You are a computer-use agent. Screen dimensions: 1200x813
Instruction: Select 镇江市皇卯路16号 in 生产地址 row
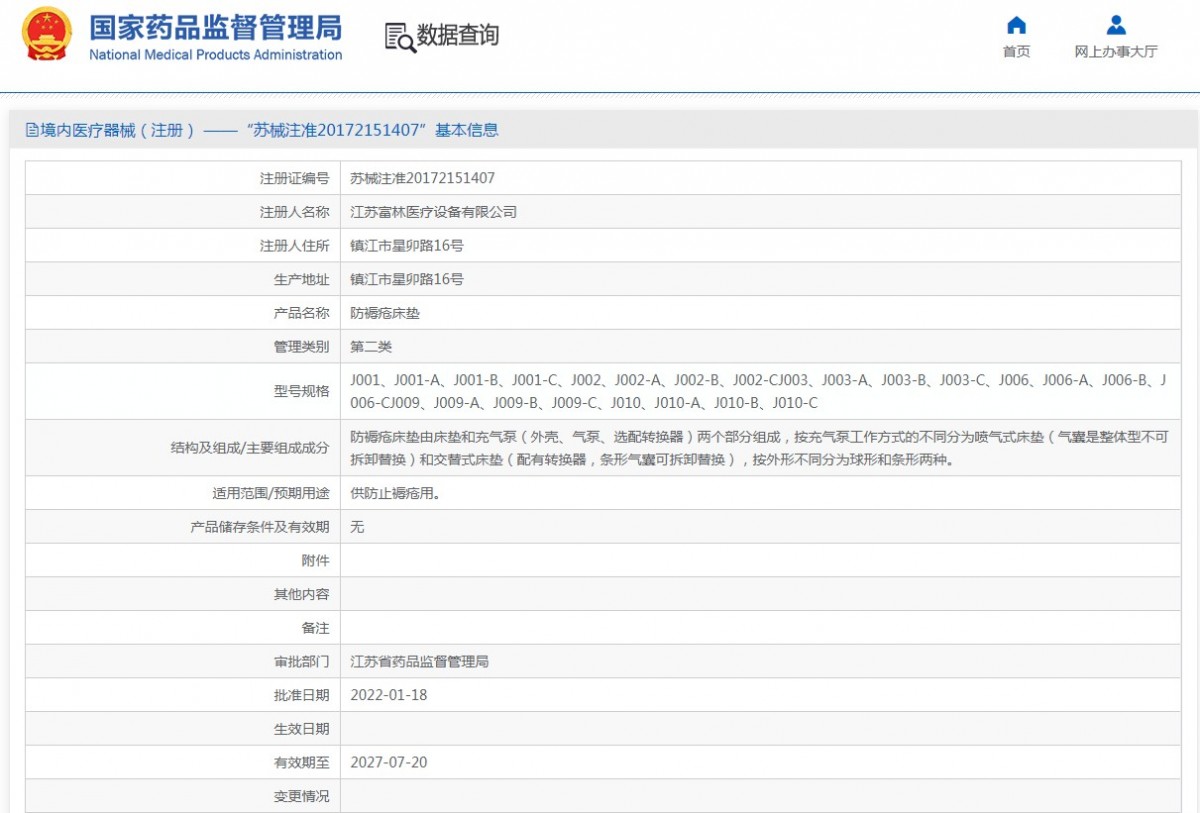(407, 280)
